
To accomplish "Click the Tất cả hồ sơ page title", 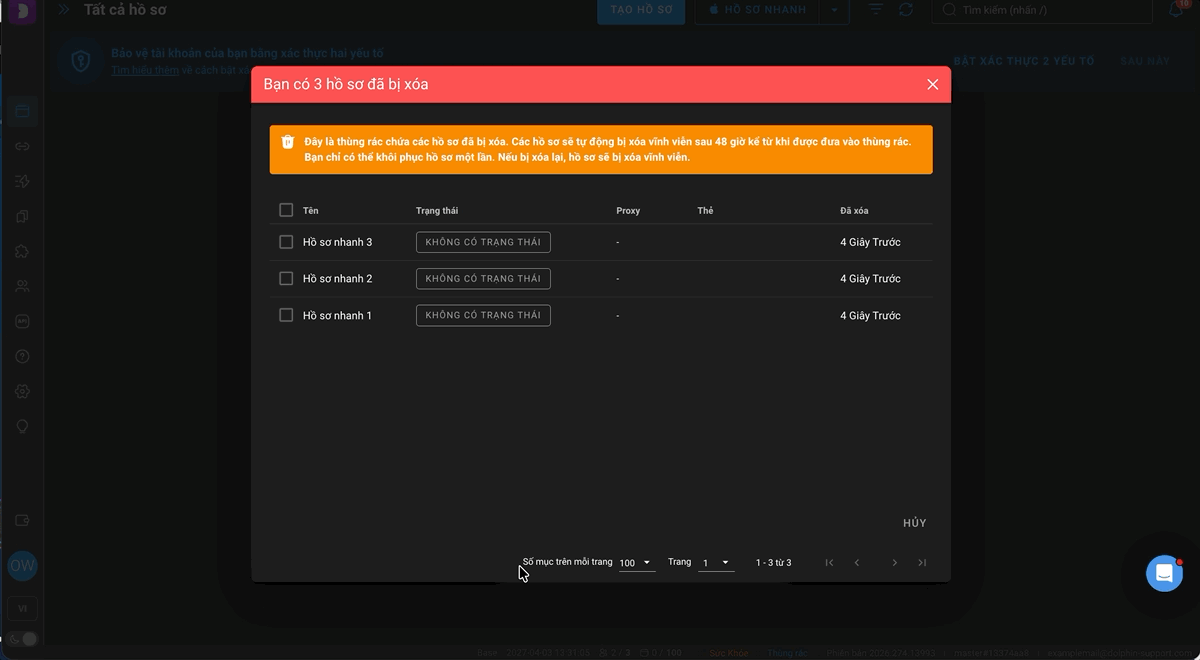I will 125,10.
